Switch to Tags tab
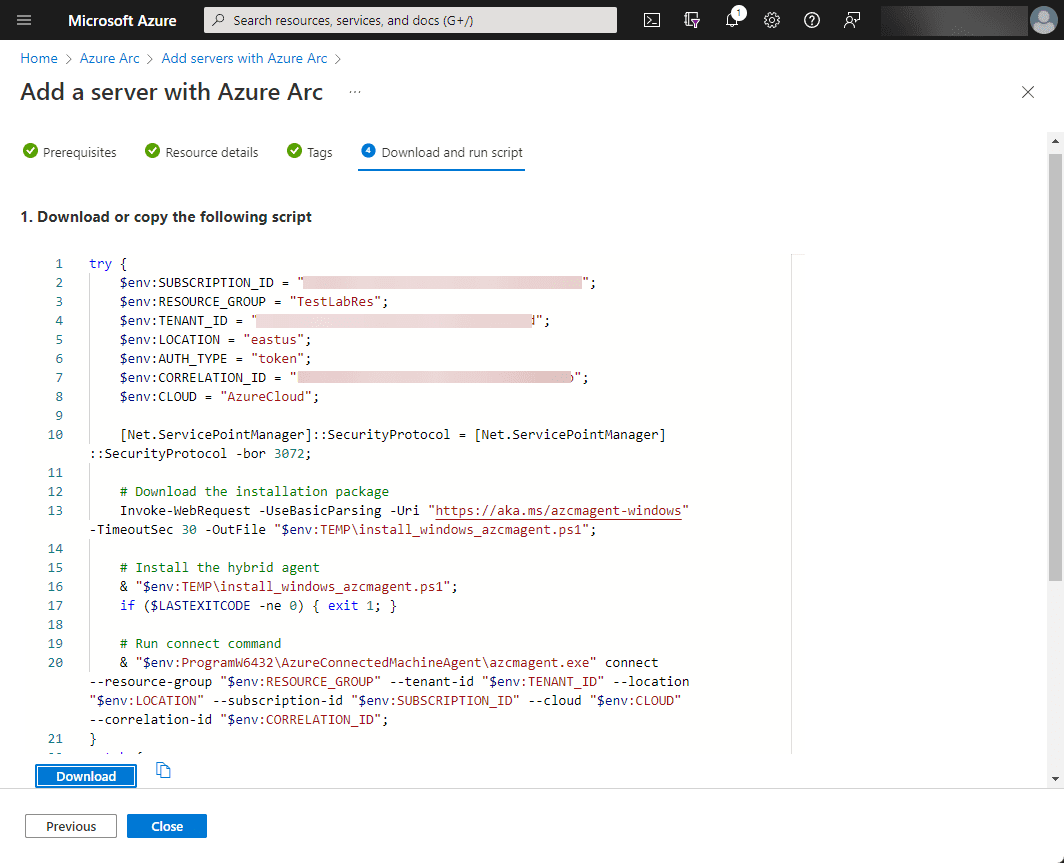Viewport: 1064px width, 863px height. [x=309, y=152]
